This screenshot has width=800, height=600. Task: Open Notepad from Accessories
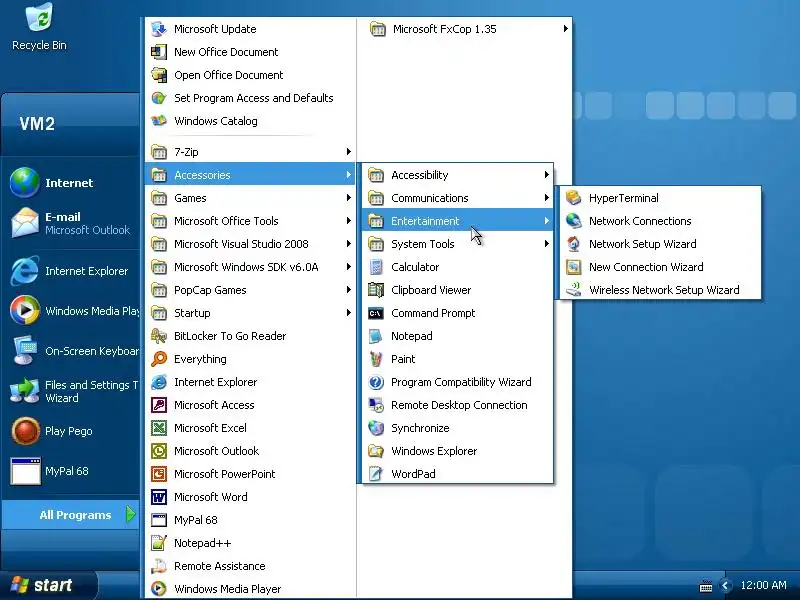pos(458,336)
